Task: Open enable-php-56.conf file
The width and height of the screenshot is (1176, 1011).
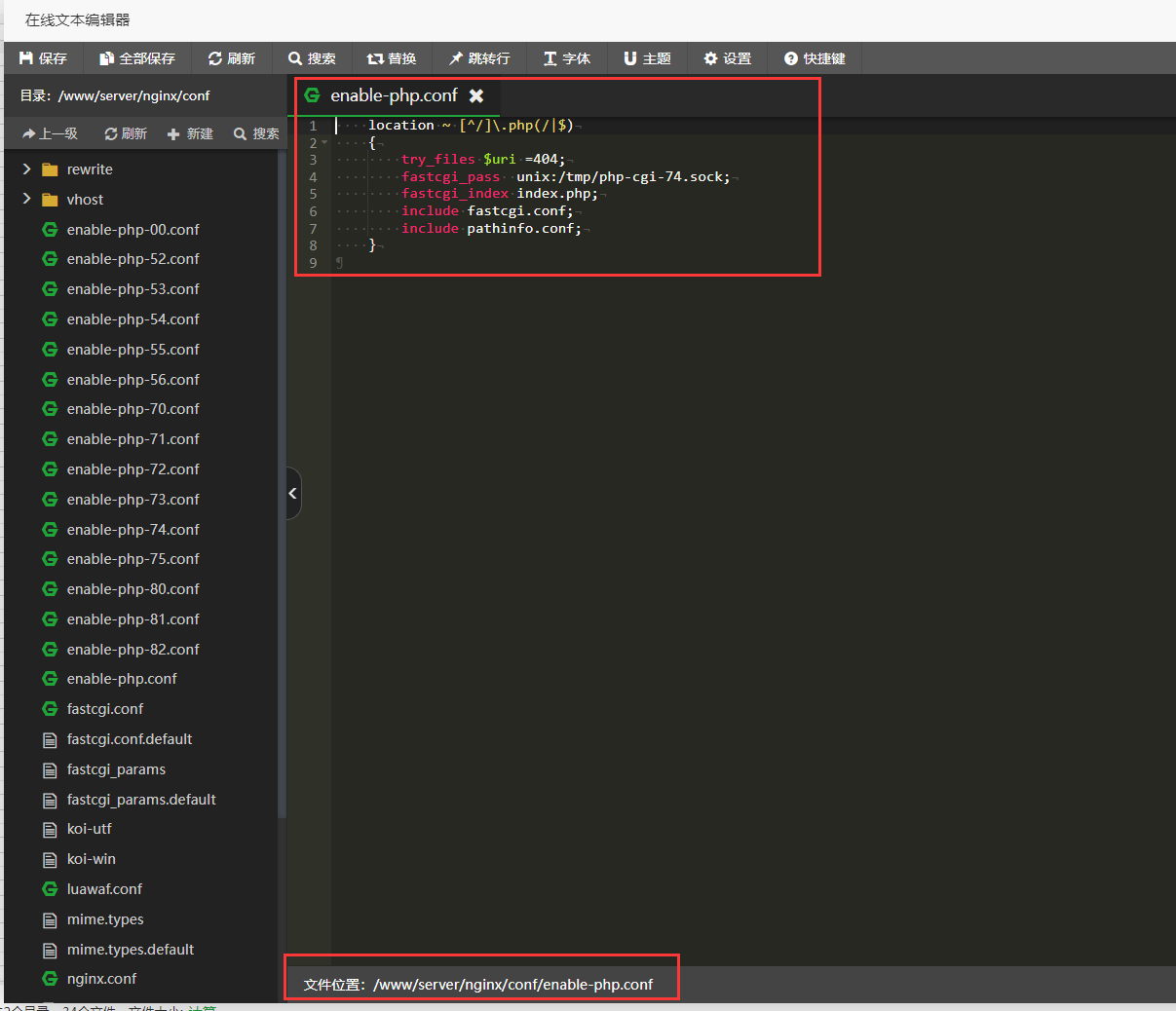Action: click(x=133, y=380)
